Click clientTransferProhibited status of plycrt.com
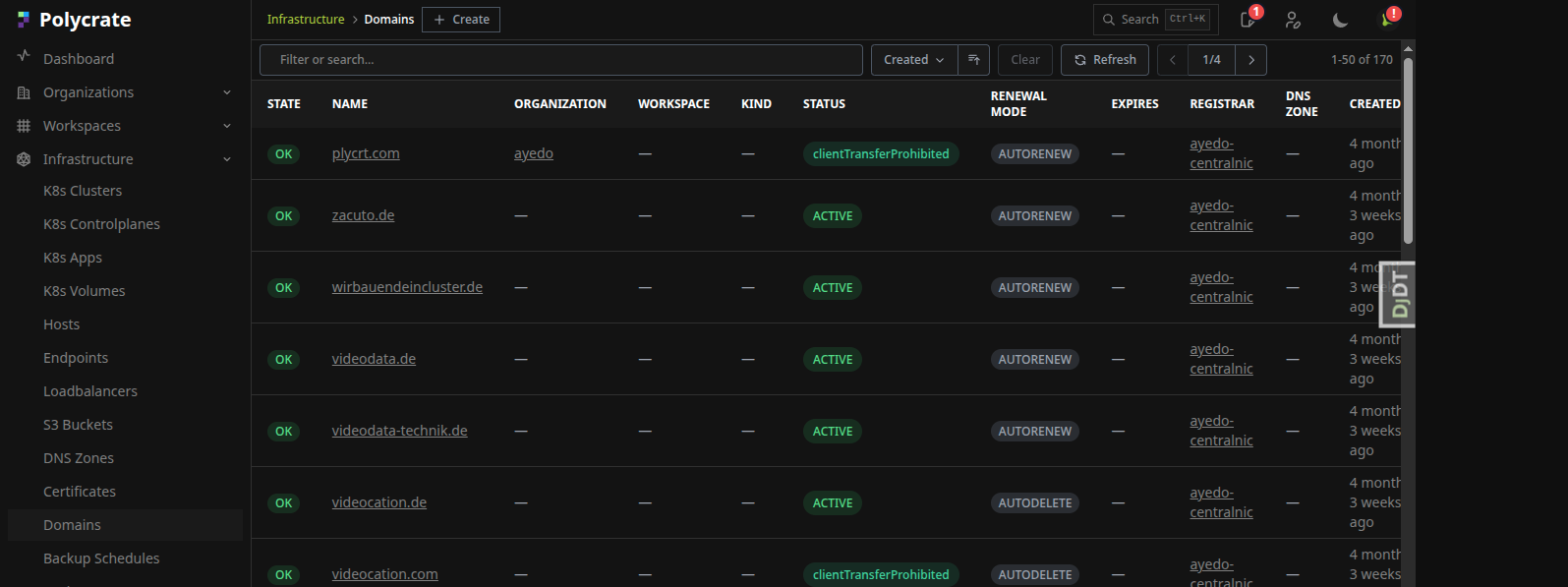This screenshot has width=1568, height=587. 881,153
